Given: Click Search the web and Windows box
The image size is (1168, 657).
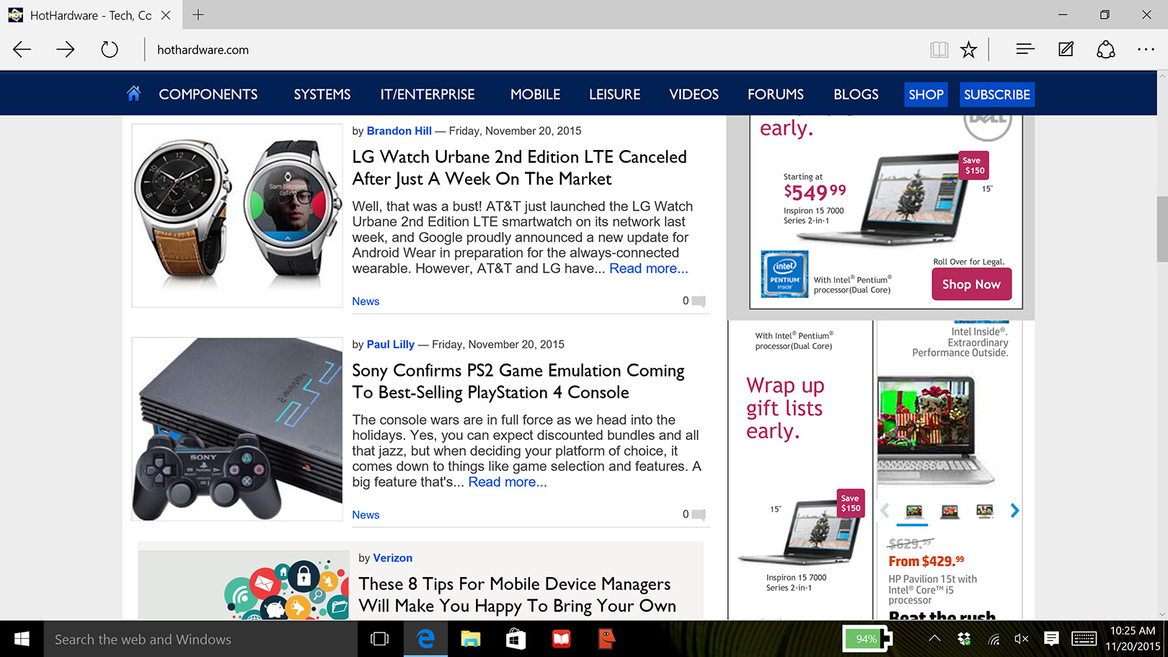Looking at the screenshot, I should 201,639.
